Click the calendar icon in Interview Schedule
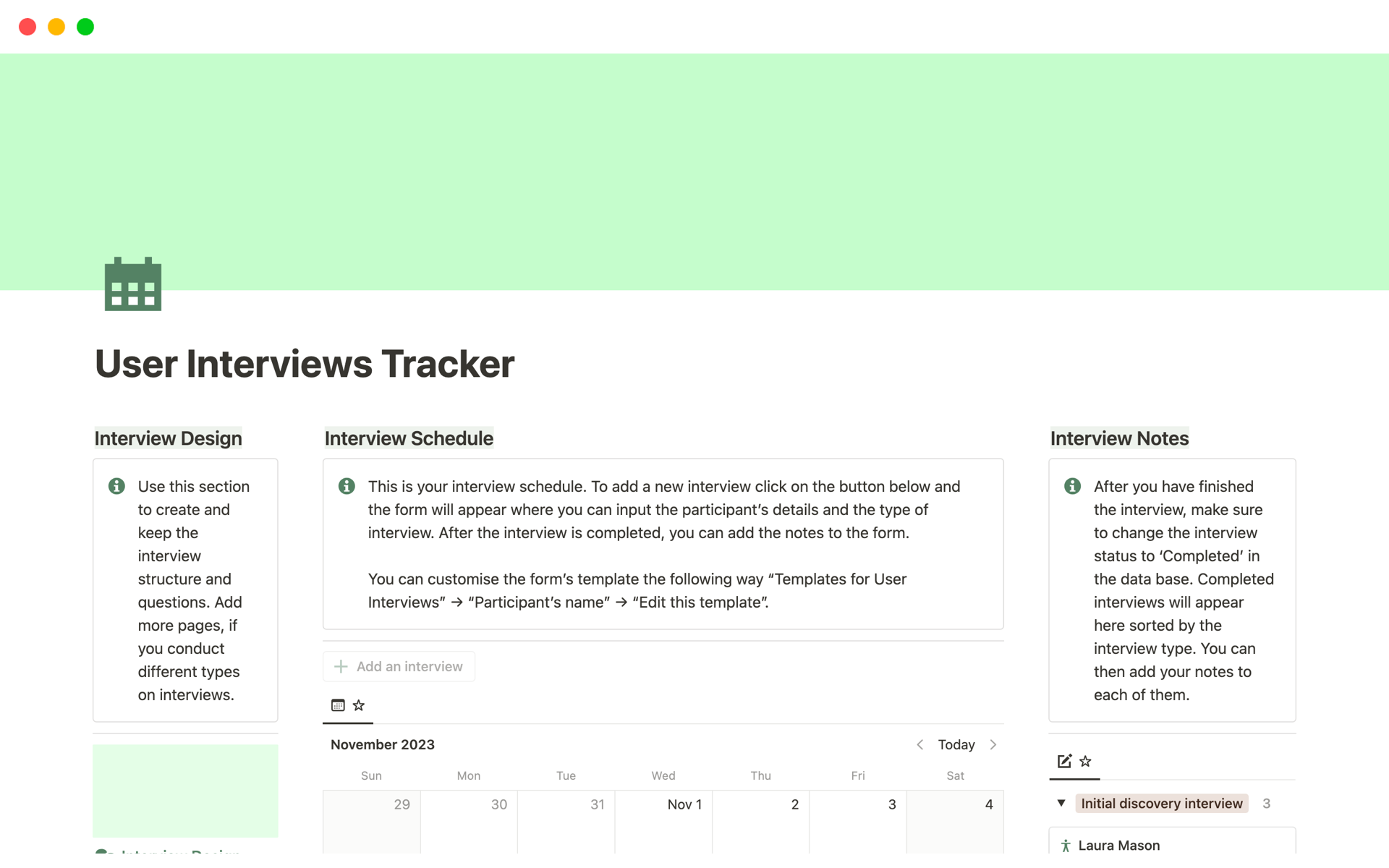 coord(338,705)
